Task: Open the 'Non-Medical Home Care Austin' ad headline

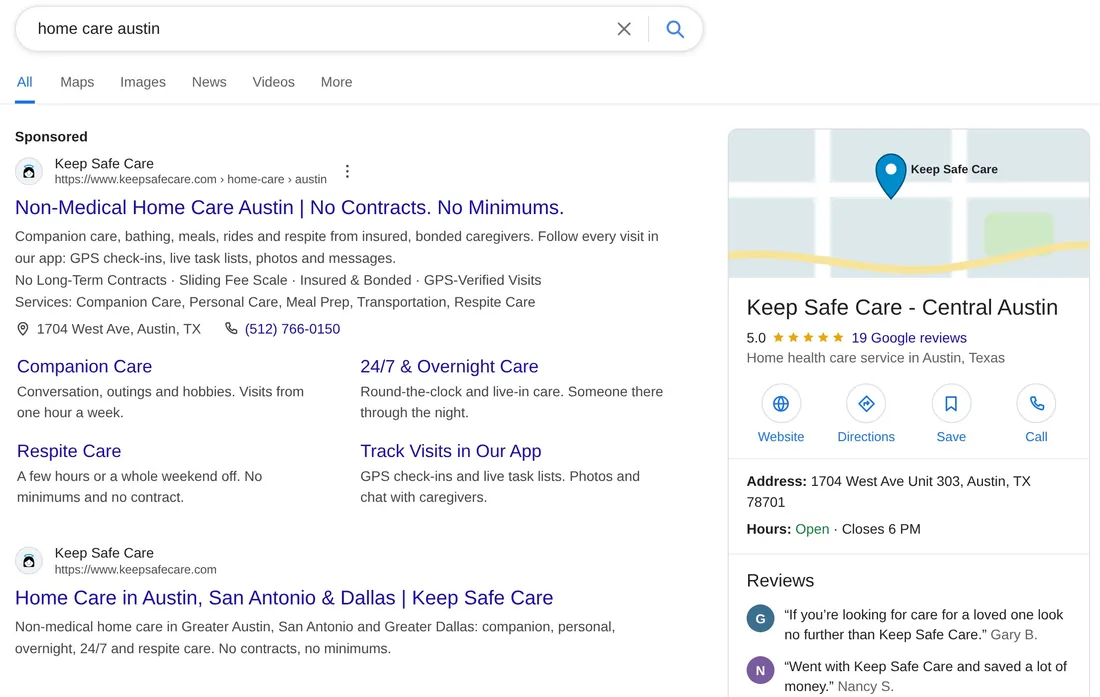Action: (289, 208)
